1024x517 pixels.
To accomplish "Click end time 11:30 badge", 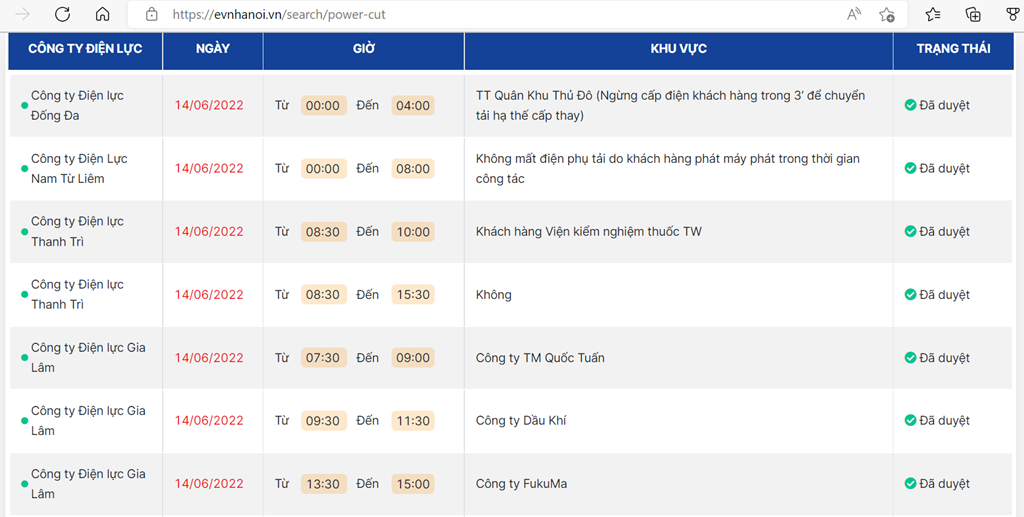I will point(413,421).
